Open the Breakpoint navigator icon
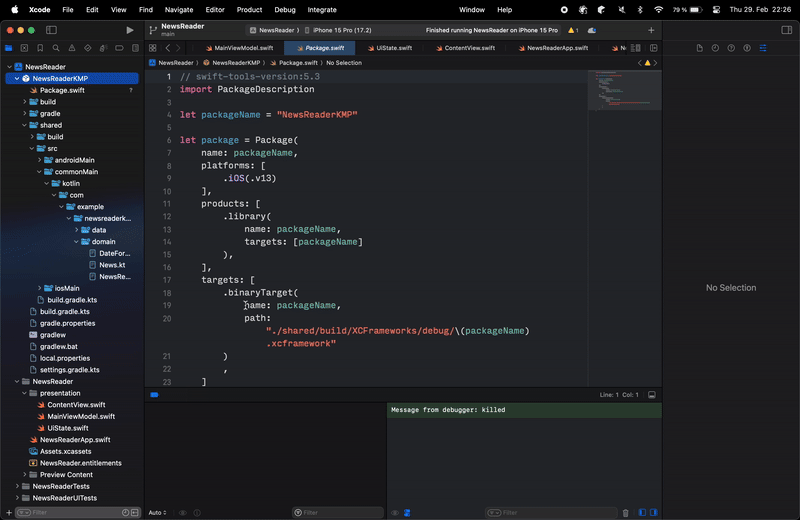The width and height of the screenshot is (800, 520). [x=119, y=48]
